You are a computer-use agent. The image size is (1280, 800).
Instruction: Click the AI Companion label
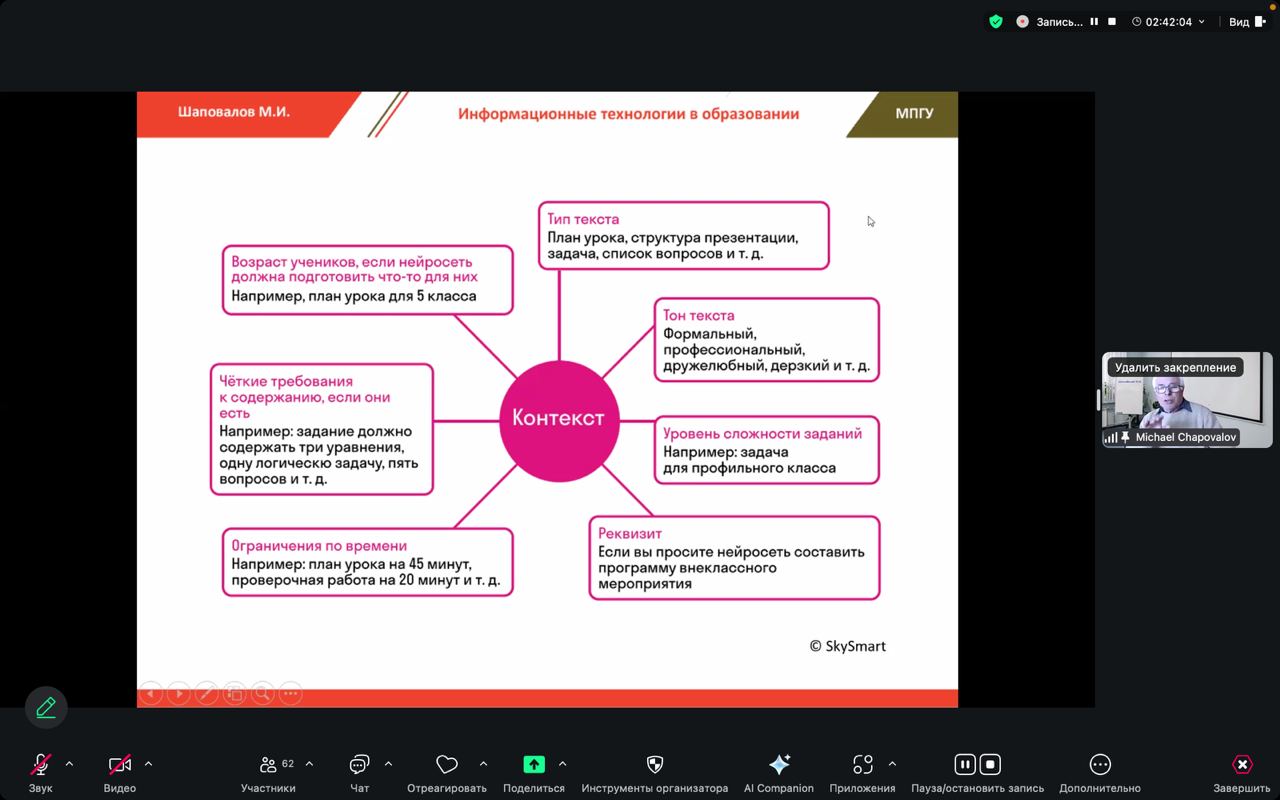click(779, 788)
